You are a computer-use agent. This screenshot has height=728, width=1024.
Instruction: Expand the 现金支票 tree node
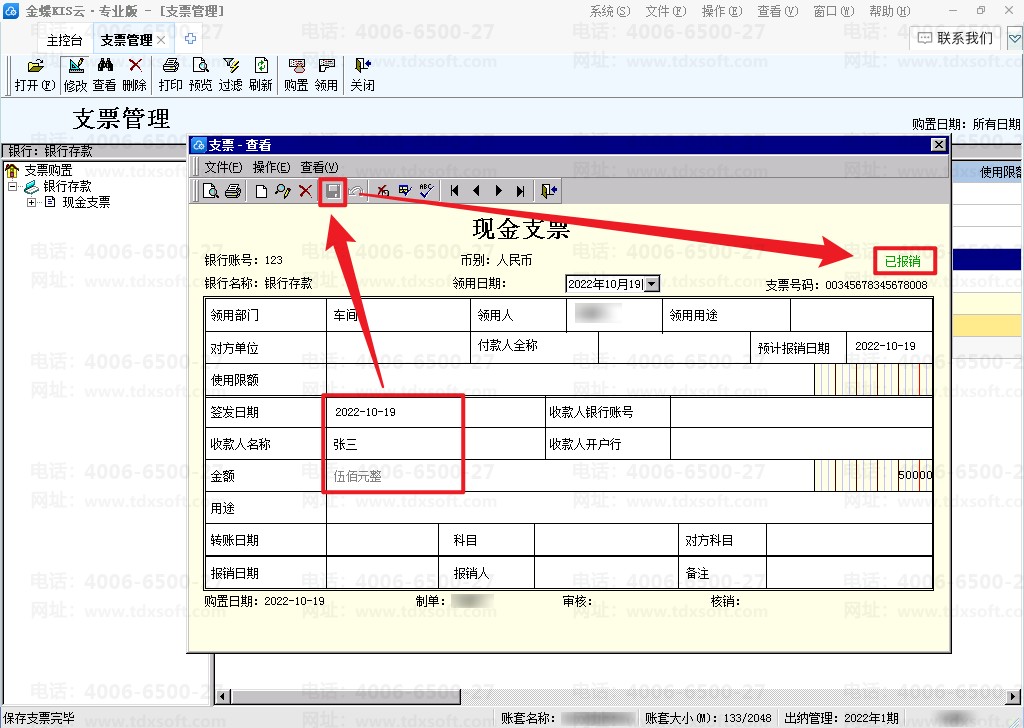pyautogui.click(x=31, y=202)
